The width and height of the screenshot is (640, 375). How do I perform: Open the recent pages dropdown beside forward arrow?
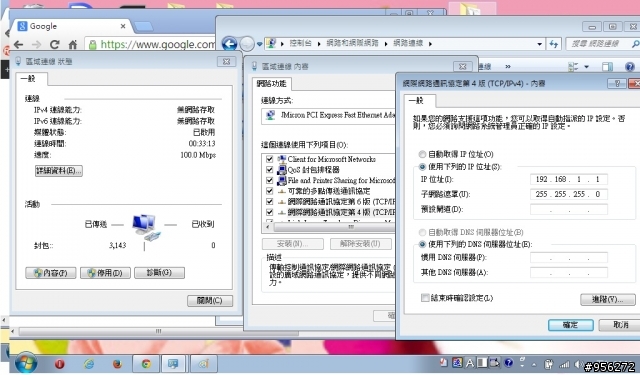coord(260,44)
